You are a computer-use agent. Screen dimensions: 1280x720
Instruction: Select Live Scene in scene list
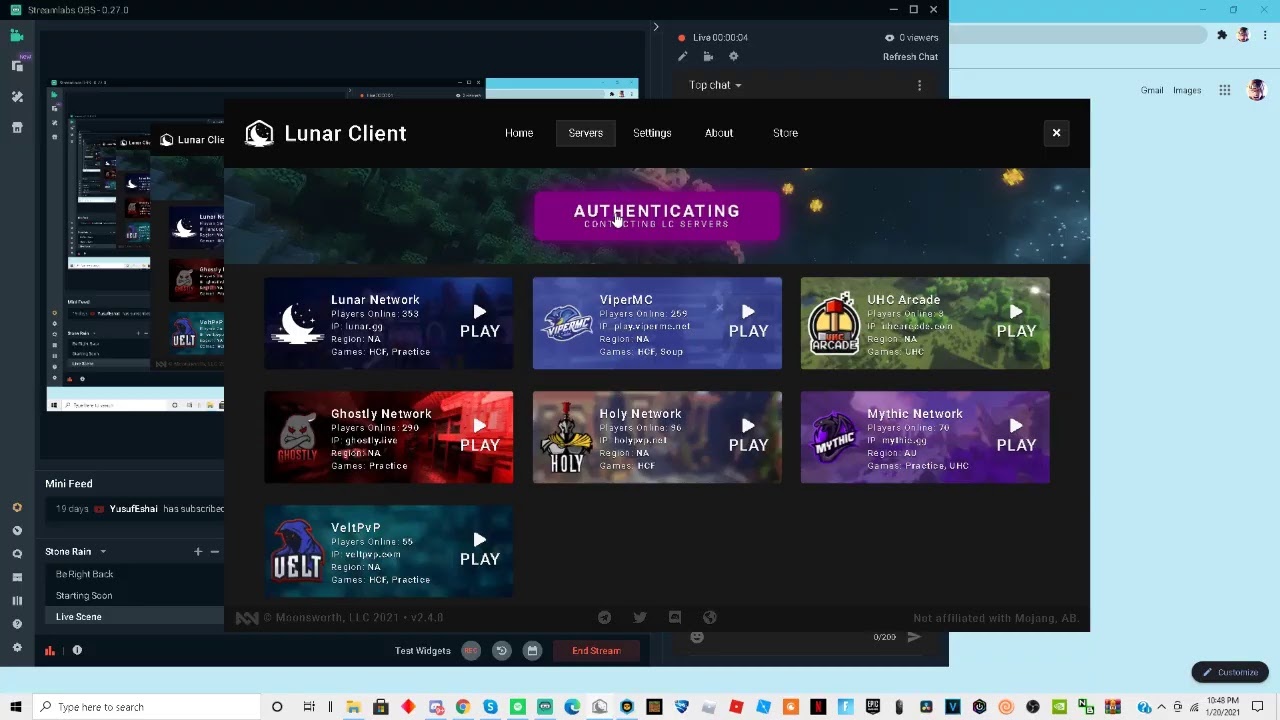point(134,617)
